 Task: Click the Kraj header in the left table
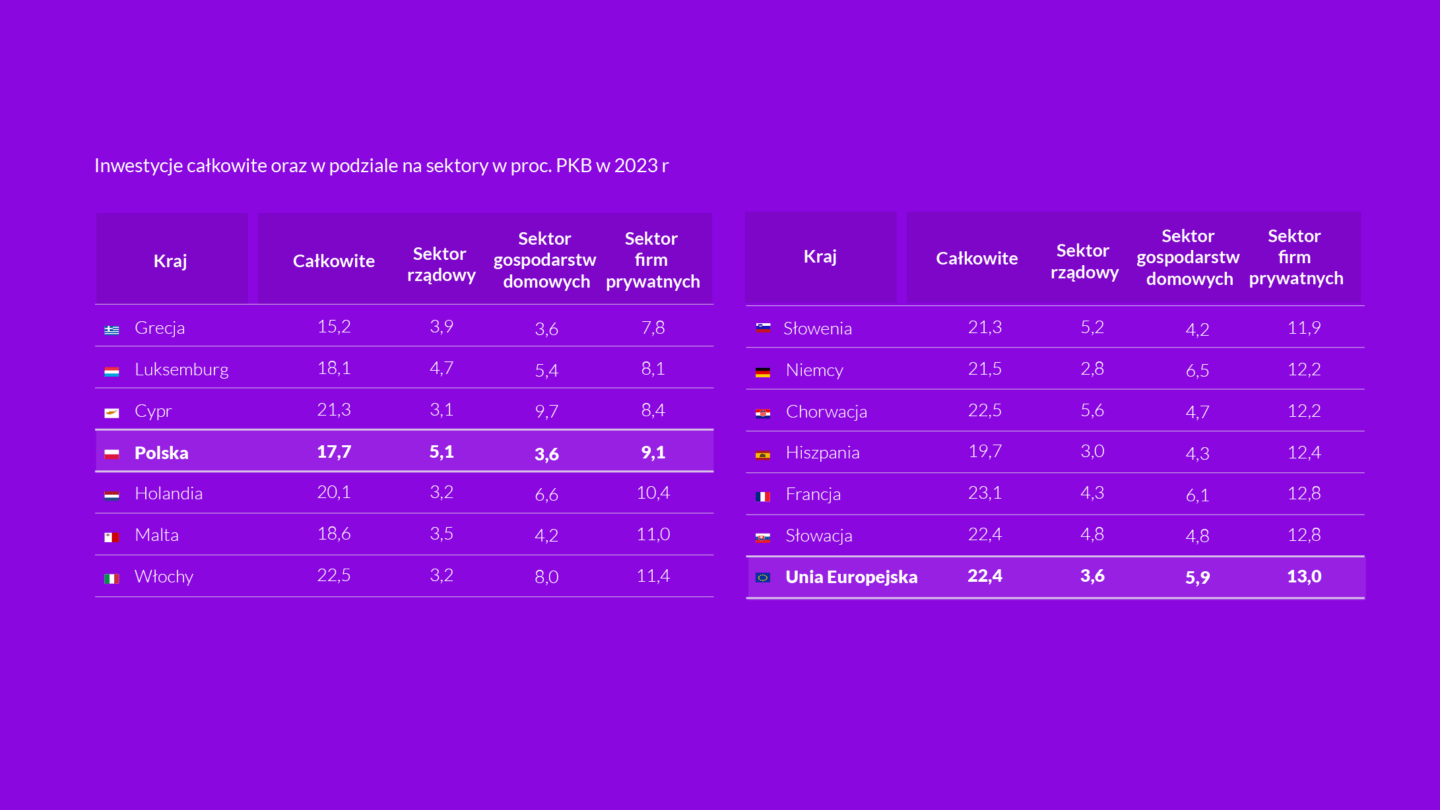(170, 261)
